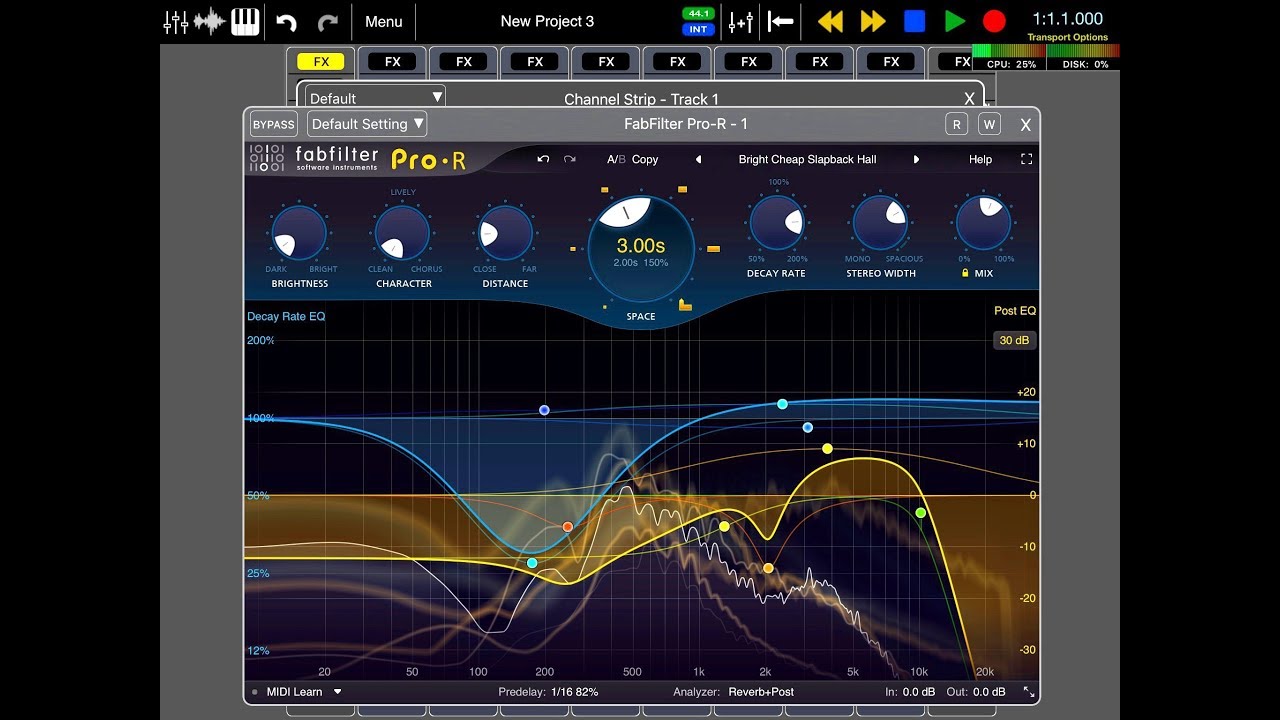Image resolution: width=1280 pixels, height=720 pixels.
Task: Open the mixer view icon
Action: click(x=176, y=21)
